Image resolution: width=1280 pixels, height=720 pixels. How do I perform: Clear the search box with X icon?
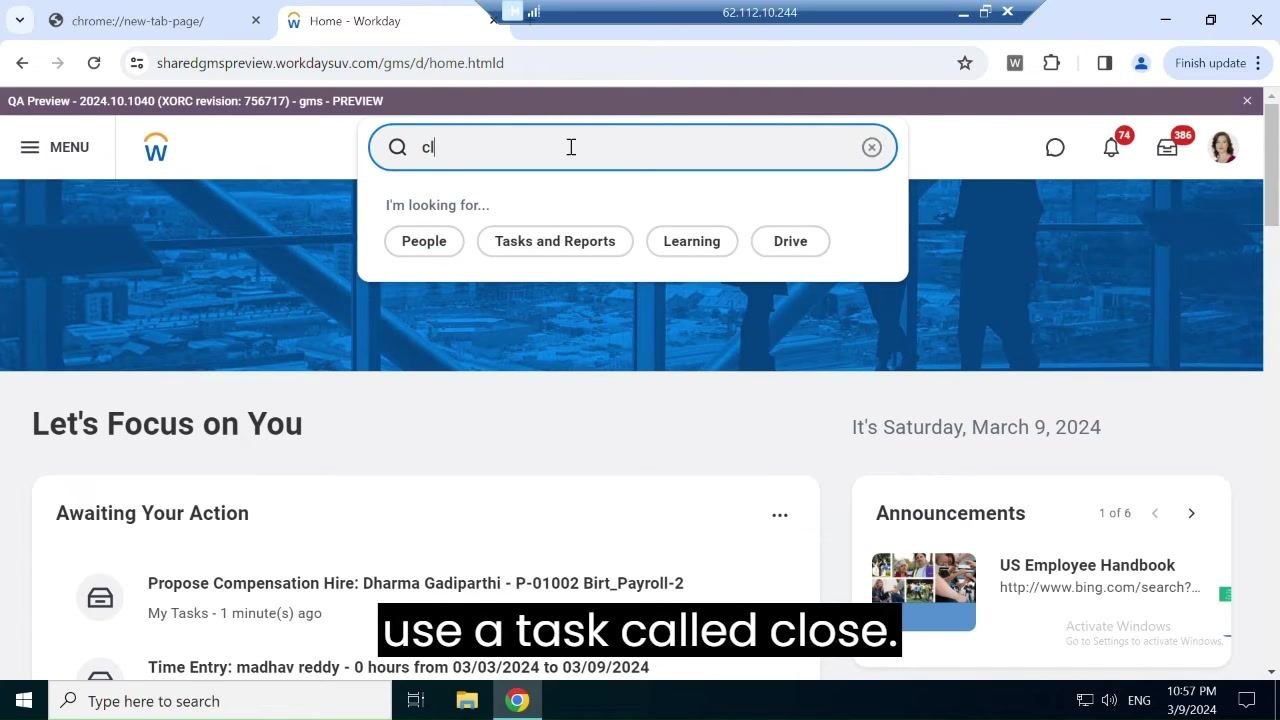coord(872,147)
